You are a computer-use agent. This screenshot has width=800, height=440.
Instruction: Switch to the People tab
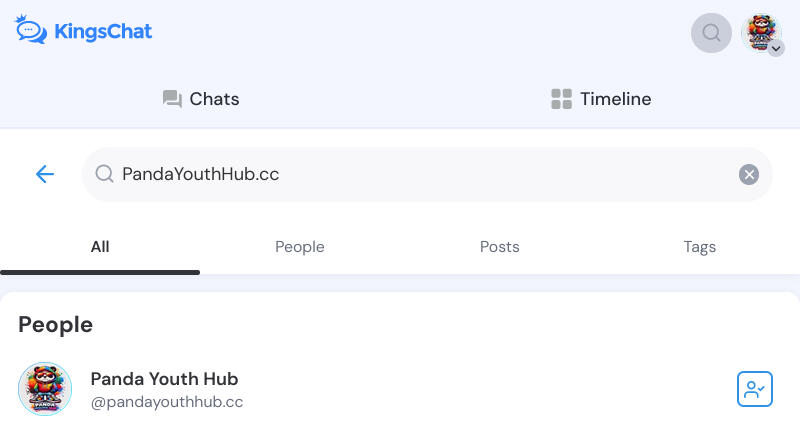299,247
